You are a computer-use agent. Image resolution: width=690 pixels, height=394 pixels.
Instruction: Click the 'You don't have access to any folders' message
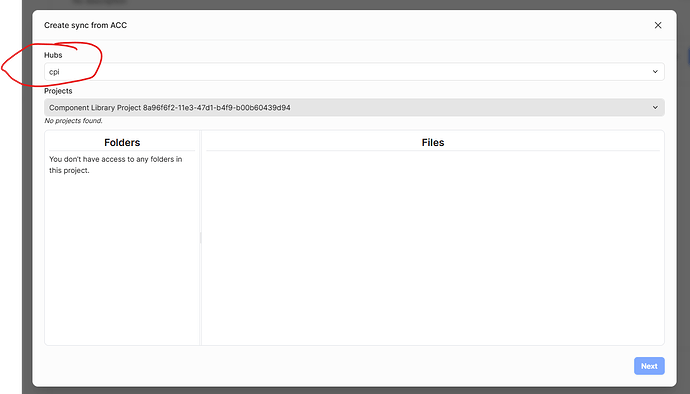116,165
